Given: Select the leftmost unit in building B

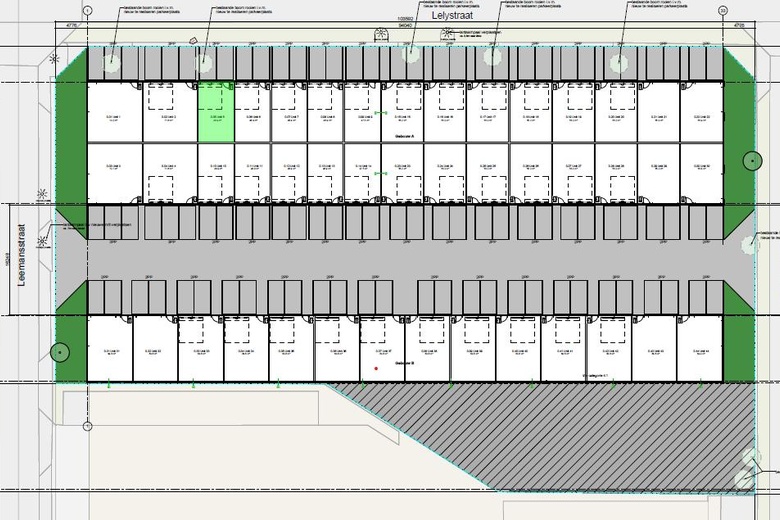Looking at the screenshot, I should click(x=110, y=348).
